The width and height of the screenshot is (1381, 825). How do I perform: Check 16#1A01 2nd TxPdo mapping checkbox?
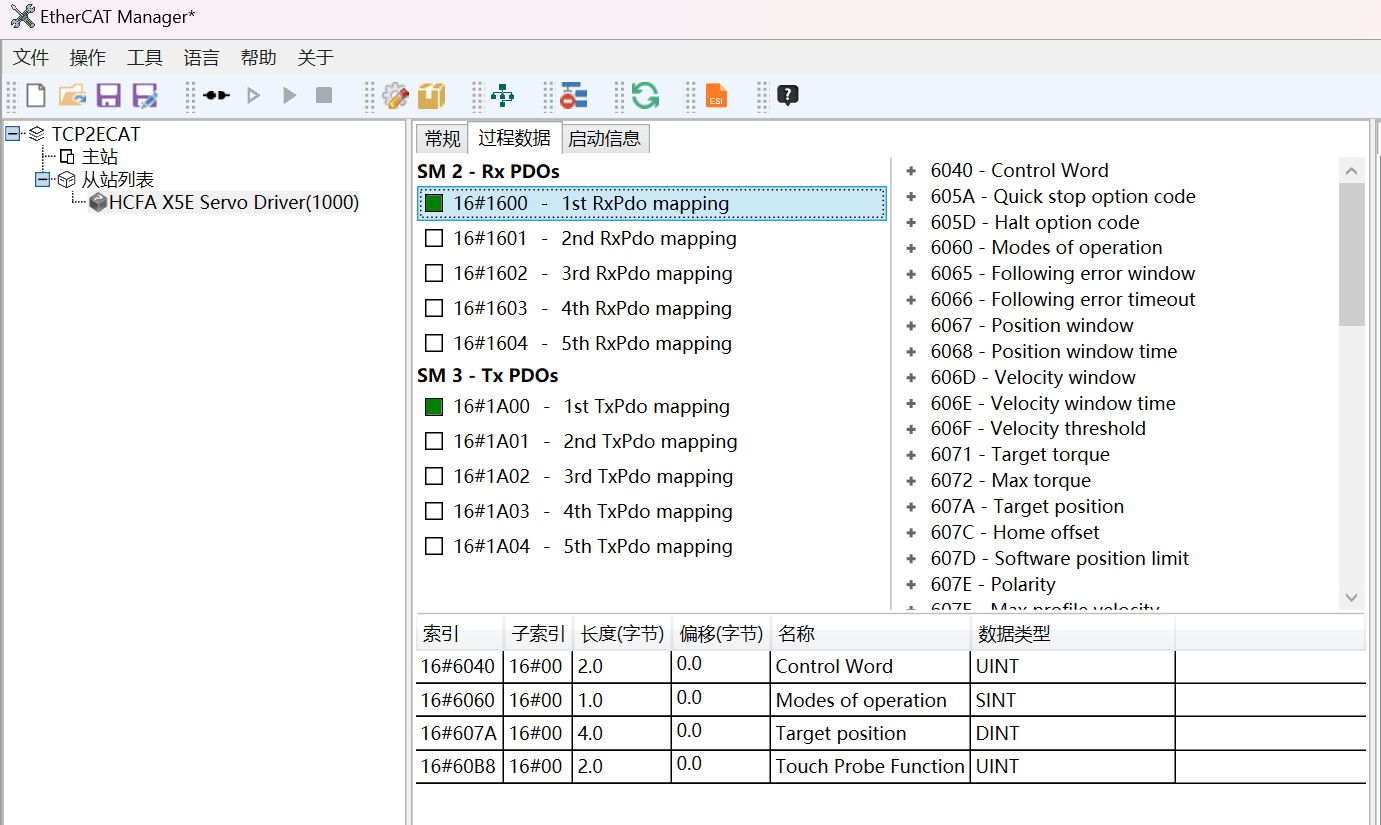click(433, 441)
